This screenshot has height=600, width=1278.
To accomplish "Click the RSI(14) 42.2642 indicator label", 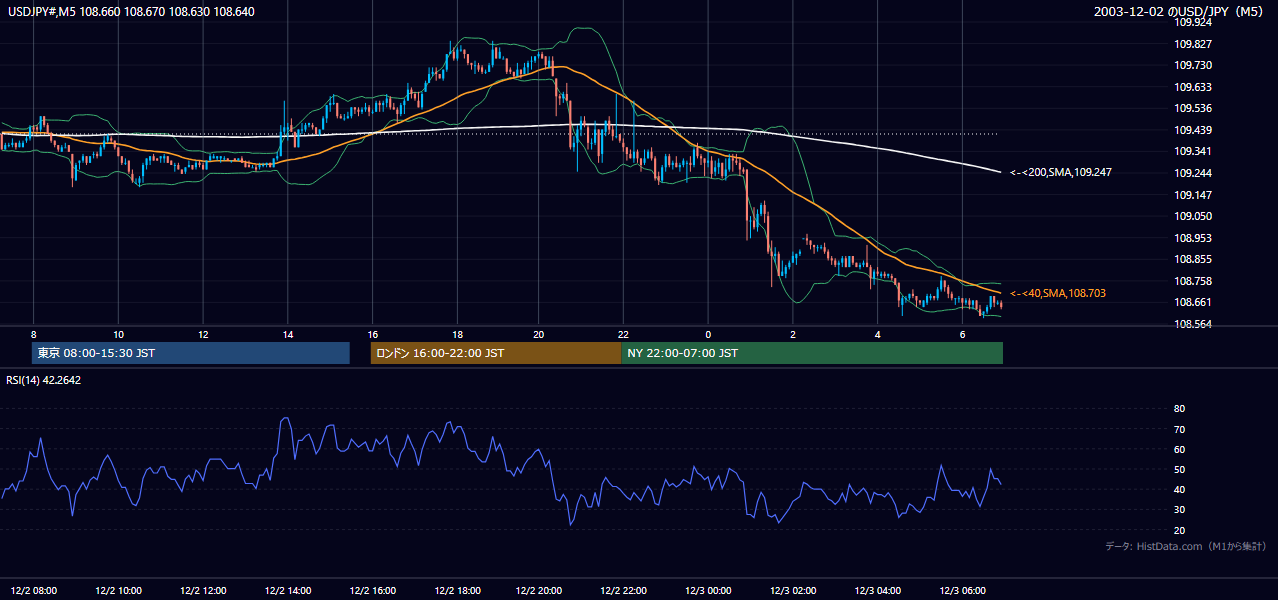I will click(x=43, y=380).
